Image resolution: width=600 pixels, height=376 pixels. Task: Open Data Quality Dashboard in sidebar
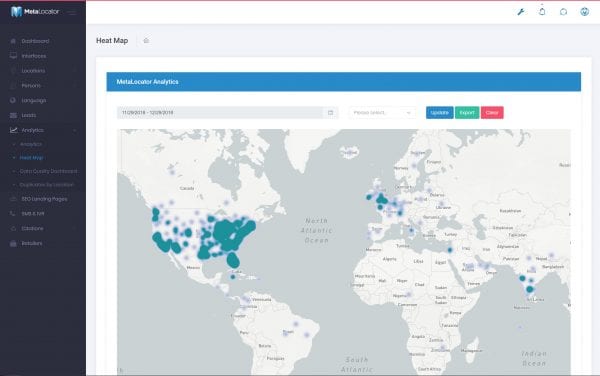tap(48, 171)
